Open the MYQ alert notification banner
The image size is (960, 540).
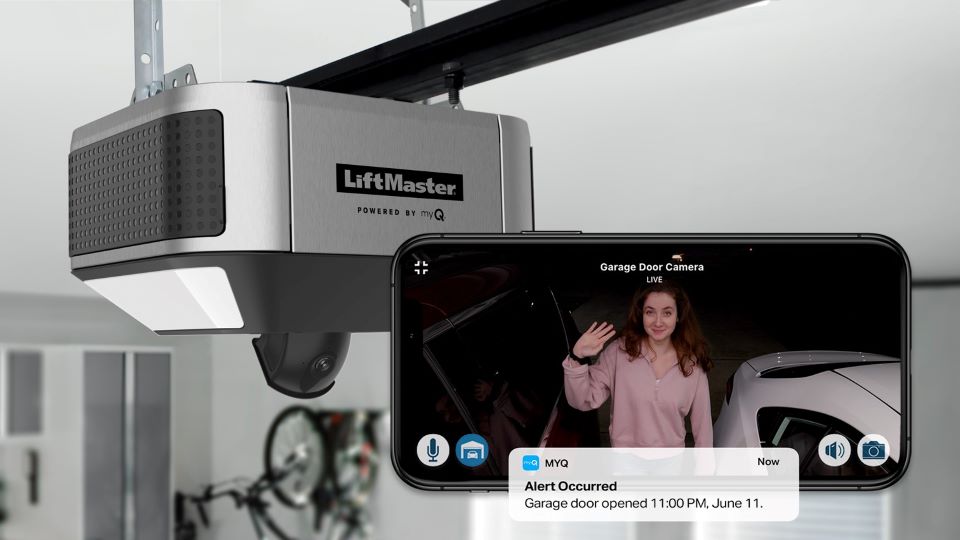(653, 484)
